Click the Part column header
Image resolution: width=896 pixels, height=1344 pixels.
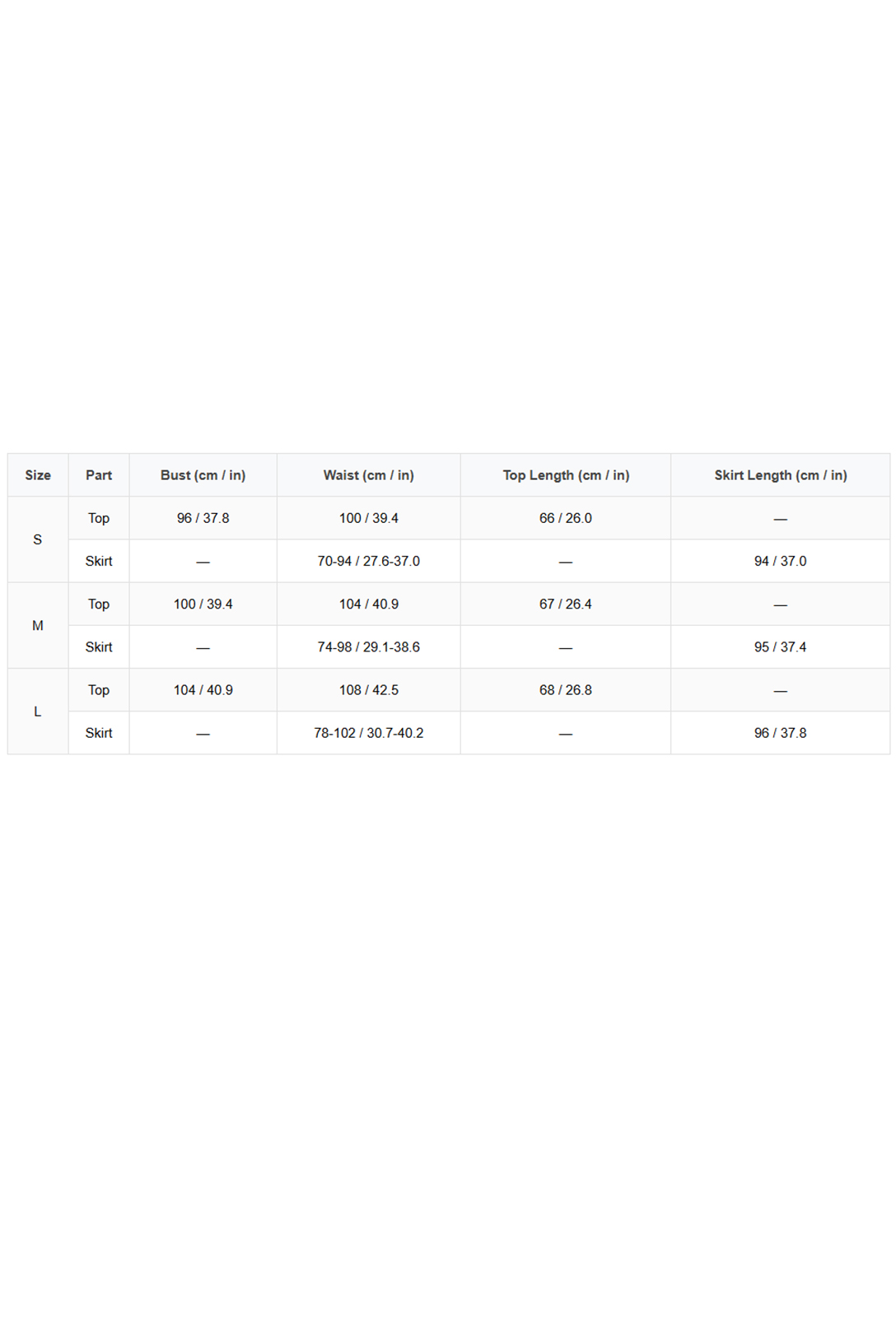[99, 475]
